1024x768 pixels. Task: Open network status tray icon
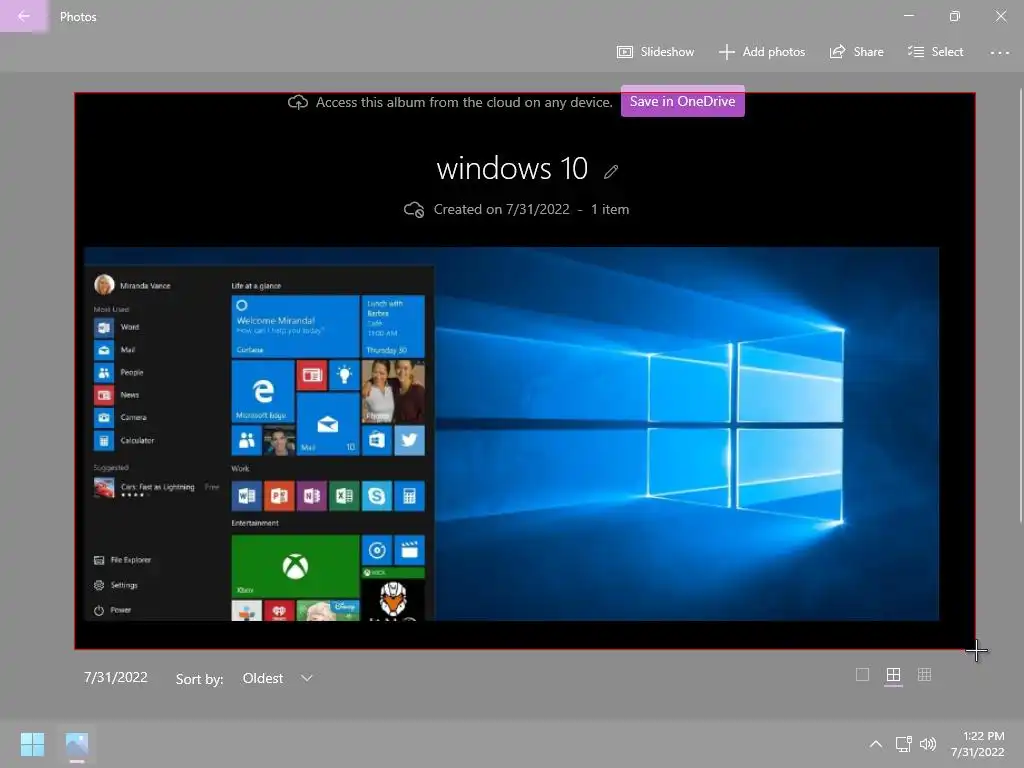[x=903, y=744]
